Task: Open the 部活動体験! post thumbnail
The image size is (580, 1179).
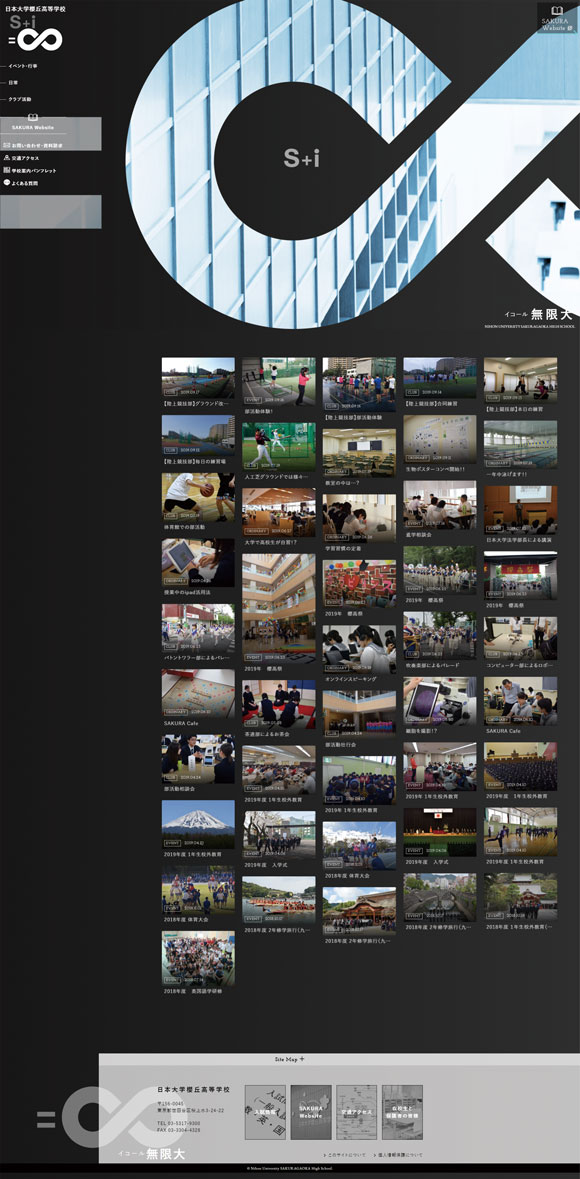Action: [x=278, y=381]
